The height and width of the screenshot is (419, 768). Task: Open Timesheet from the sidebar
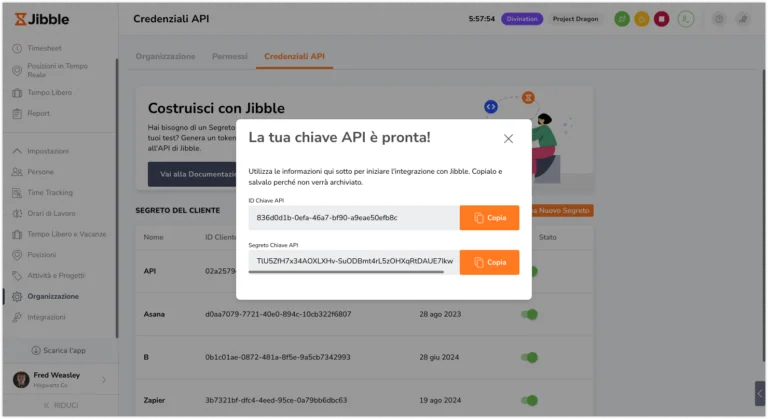click(x=44, y=48)
